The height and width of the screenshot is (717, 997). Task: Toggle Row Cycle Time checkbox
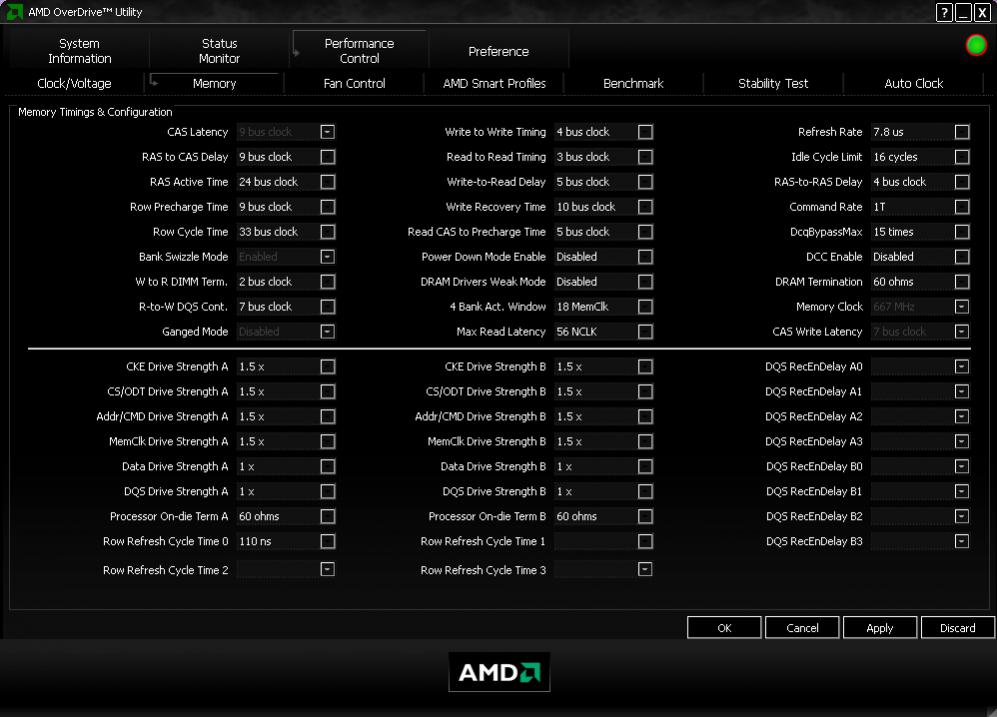coord(327,232)
